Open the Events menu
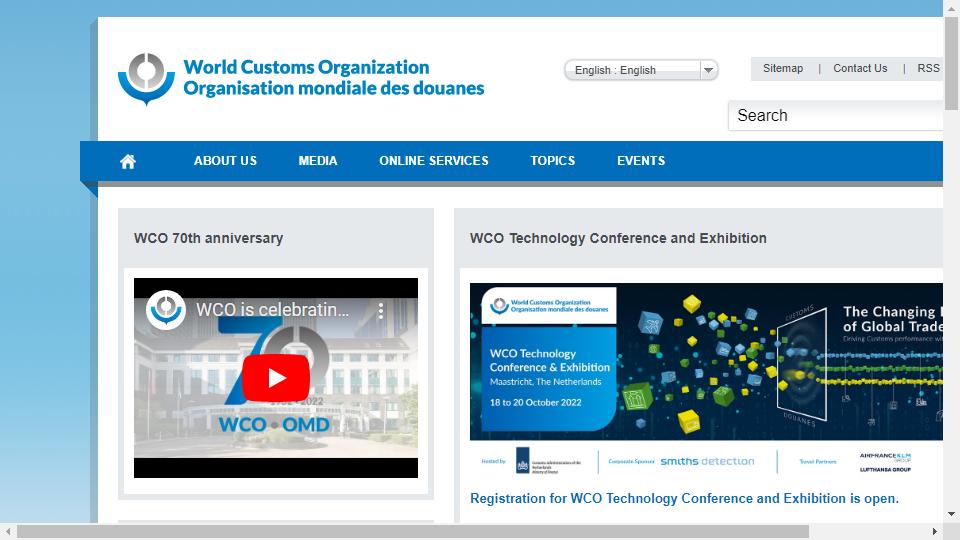This screenshot has width=960, height=540. pyautogui.click(x=641, y=160)
